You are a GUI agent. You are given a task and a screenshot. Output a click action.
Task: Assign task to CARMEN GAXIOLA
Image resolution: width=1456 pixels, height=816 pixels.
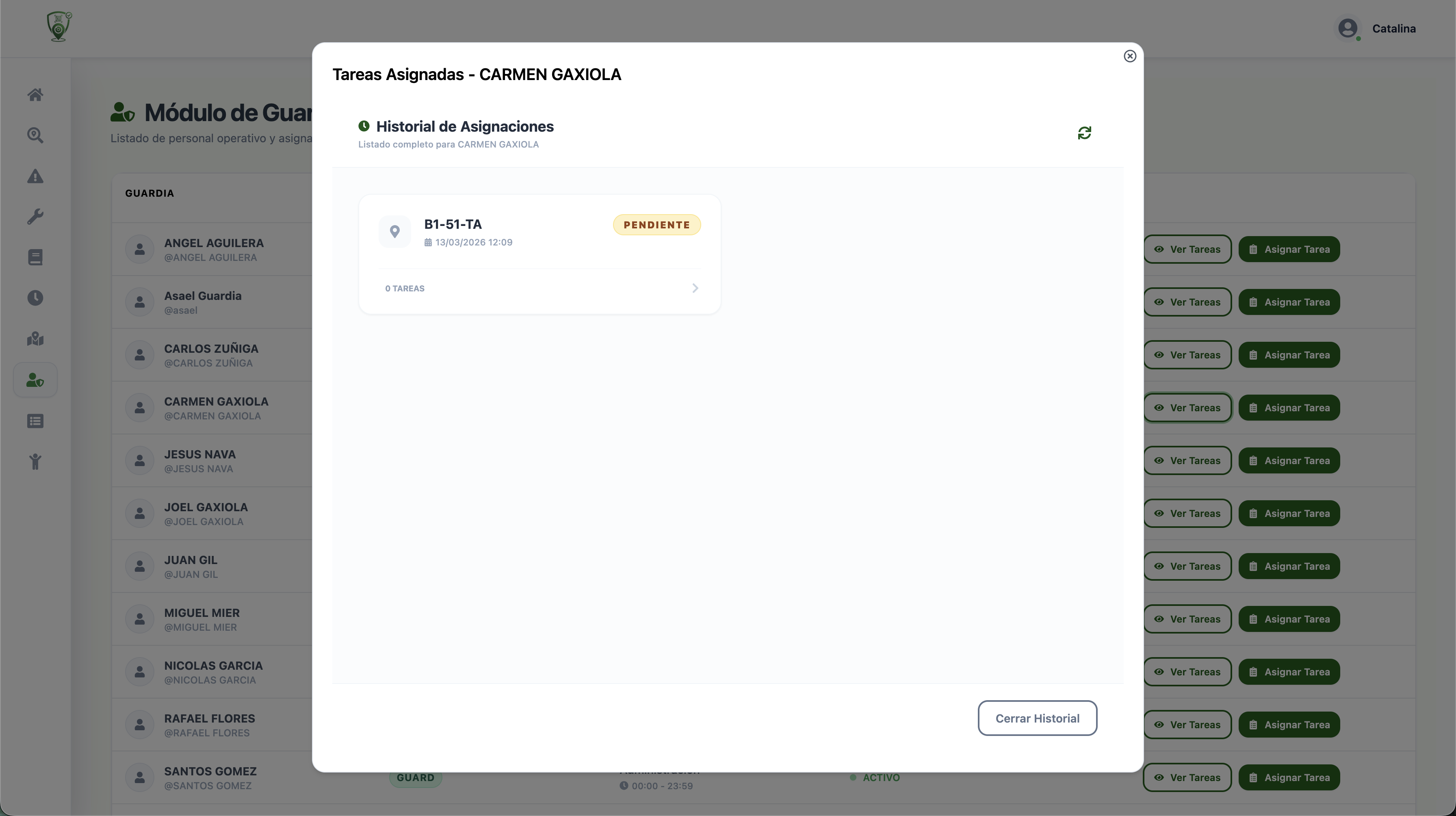pos(1289,408)
